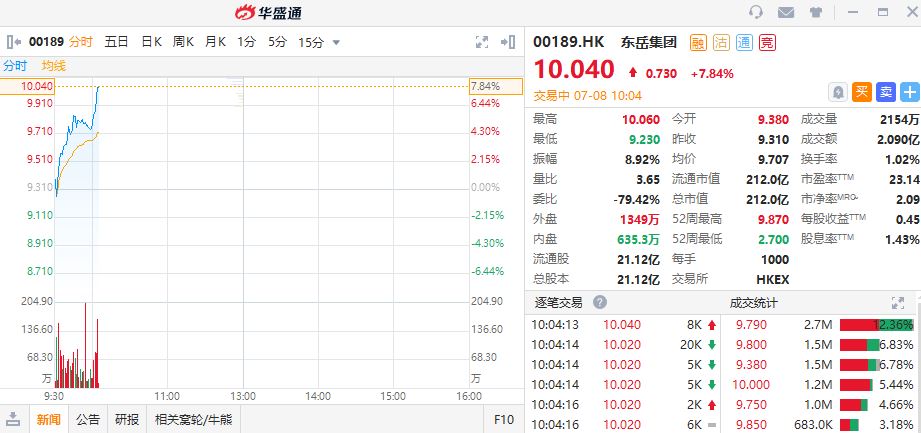Switch chart to 周K weekly candles
Viewport: 921px width, 433px height.
click(x=183, y=42)
